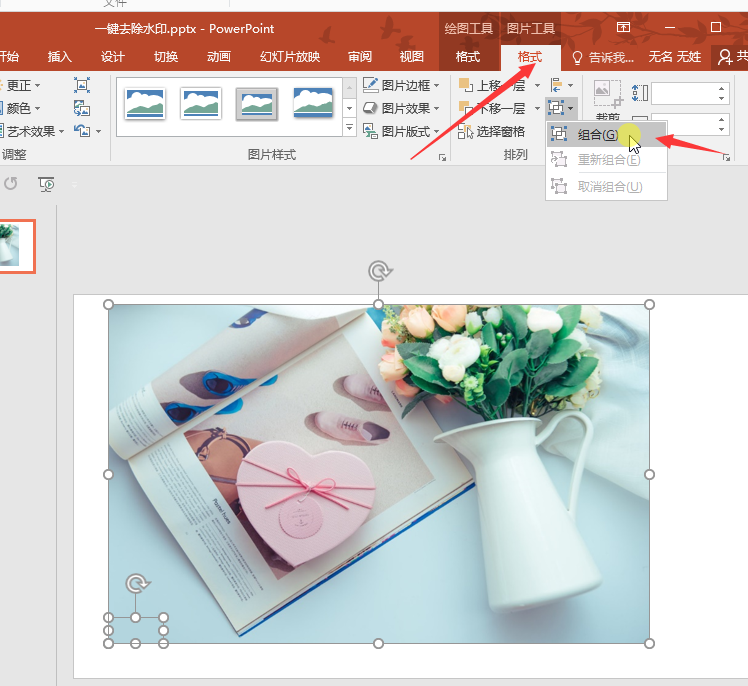Switch to the 切换 tab

(x=166, y=57)
